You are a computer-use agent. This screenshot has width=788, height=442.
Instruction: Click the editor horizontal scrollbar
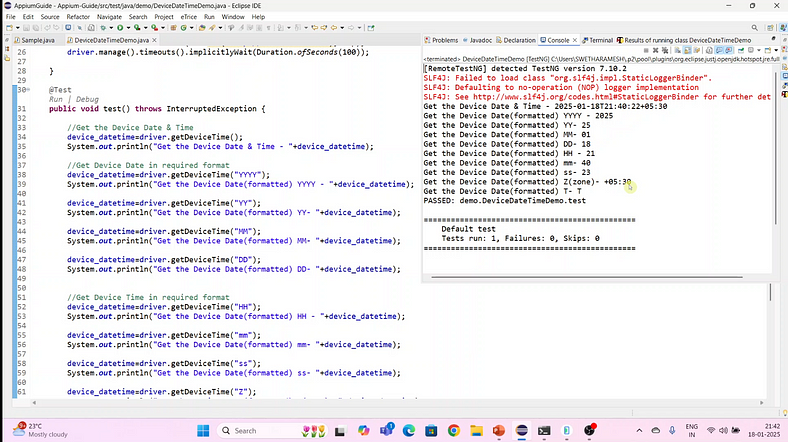[x=397, y=403]
